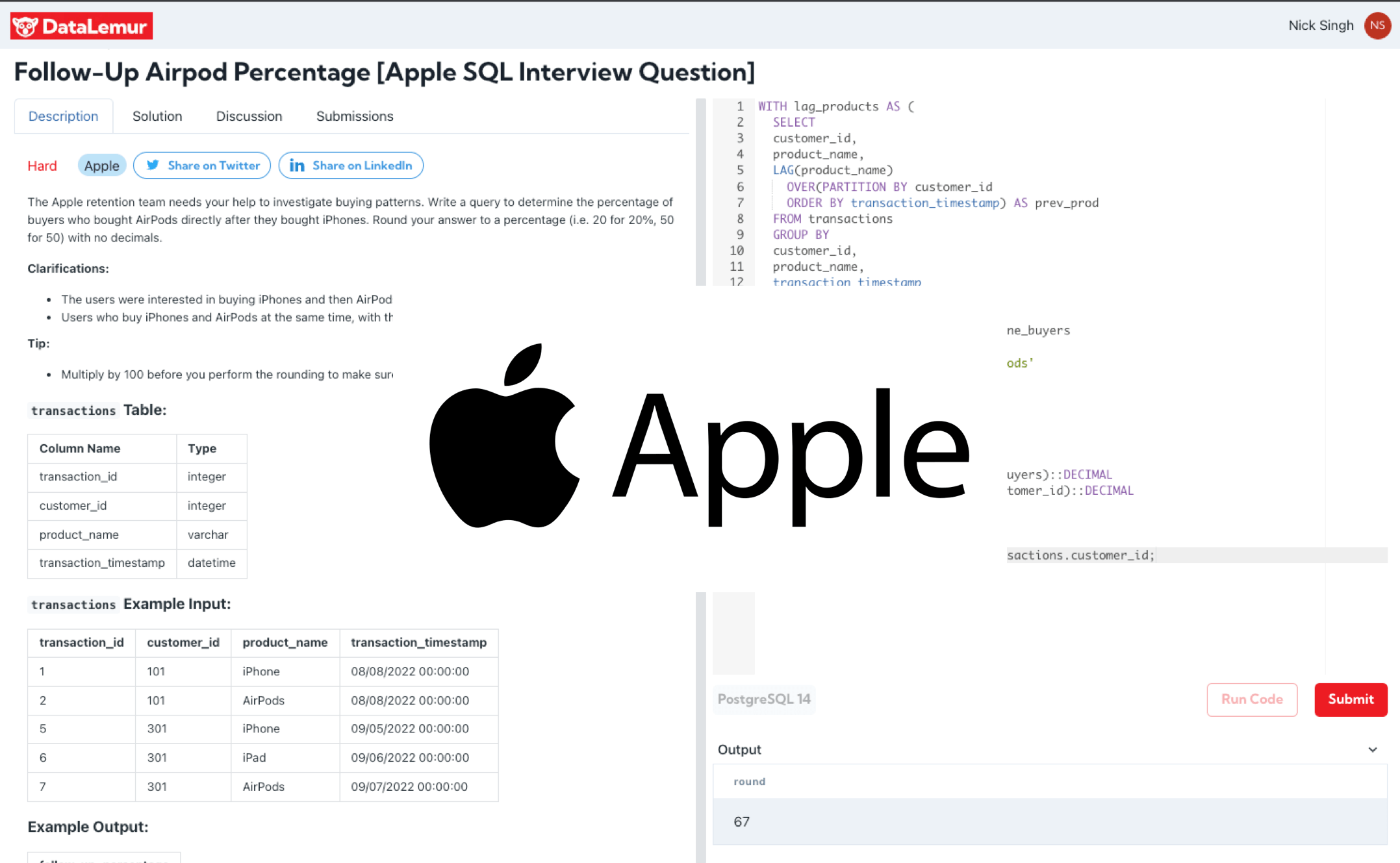The width and height of the screenshot is (1400, 863).
Task: Collapse the Output section chevron
Action: coord(1373,749)
